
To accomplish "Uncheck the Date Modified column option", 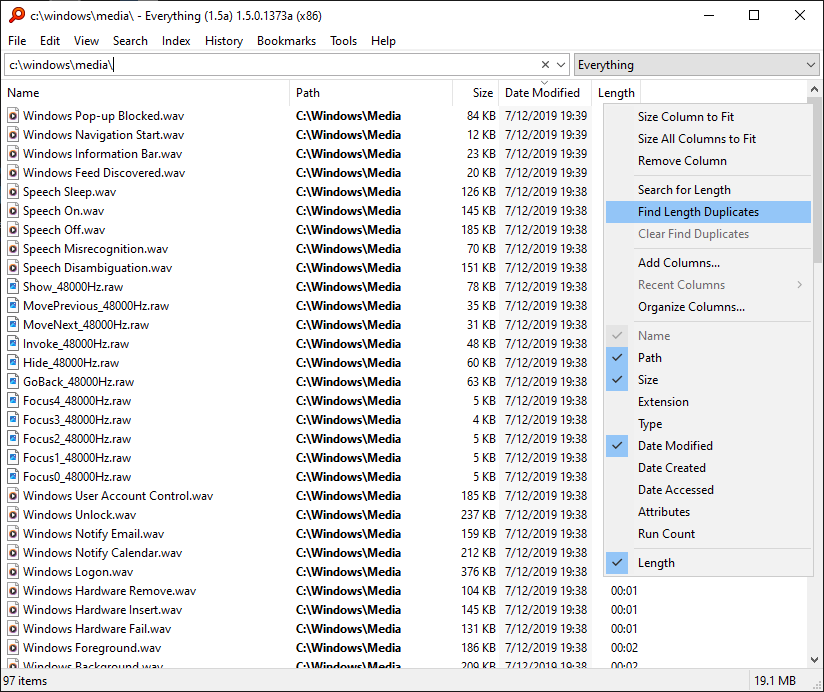I will 708,446.
